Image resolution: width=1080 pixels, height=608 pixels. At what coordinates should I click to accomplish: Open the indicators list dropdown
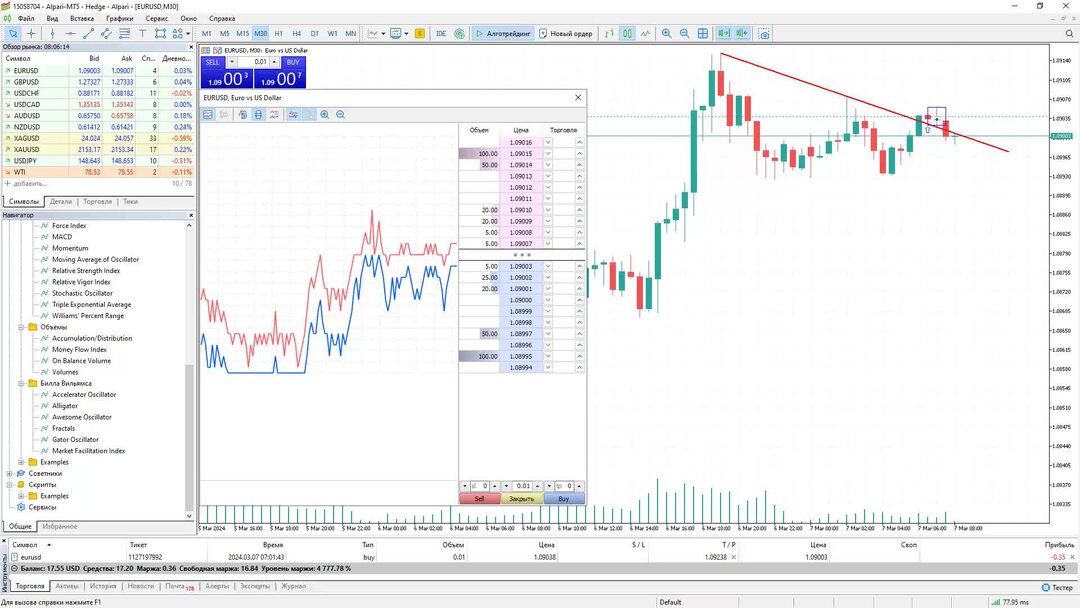(x=383, y=33)
